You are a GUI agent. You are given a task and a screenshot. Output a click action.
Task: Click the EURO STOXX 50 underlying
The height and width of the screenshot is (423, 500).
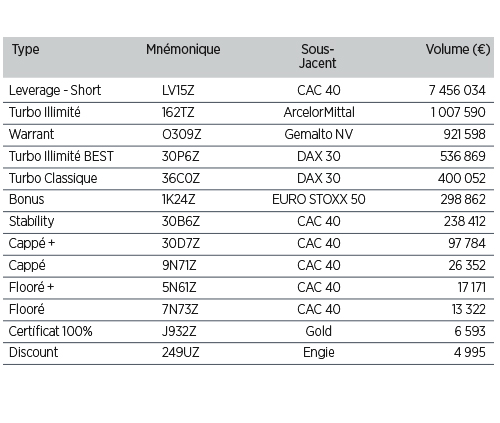pyautogui.click(x=319, y=200)
